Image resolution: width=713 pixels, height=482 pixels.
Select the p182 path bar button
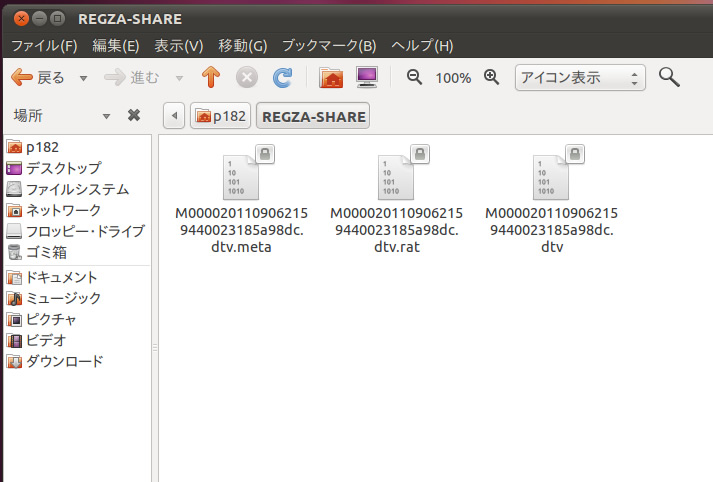click(221, 116)
